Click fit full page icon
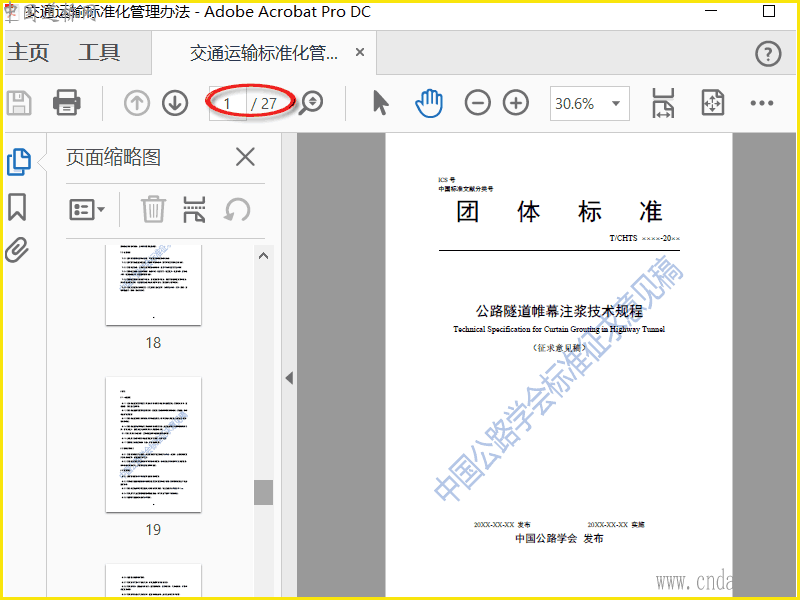Screen dimensions: 800x600 point(712,103)
